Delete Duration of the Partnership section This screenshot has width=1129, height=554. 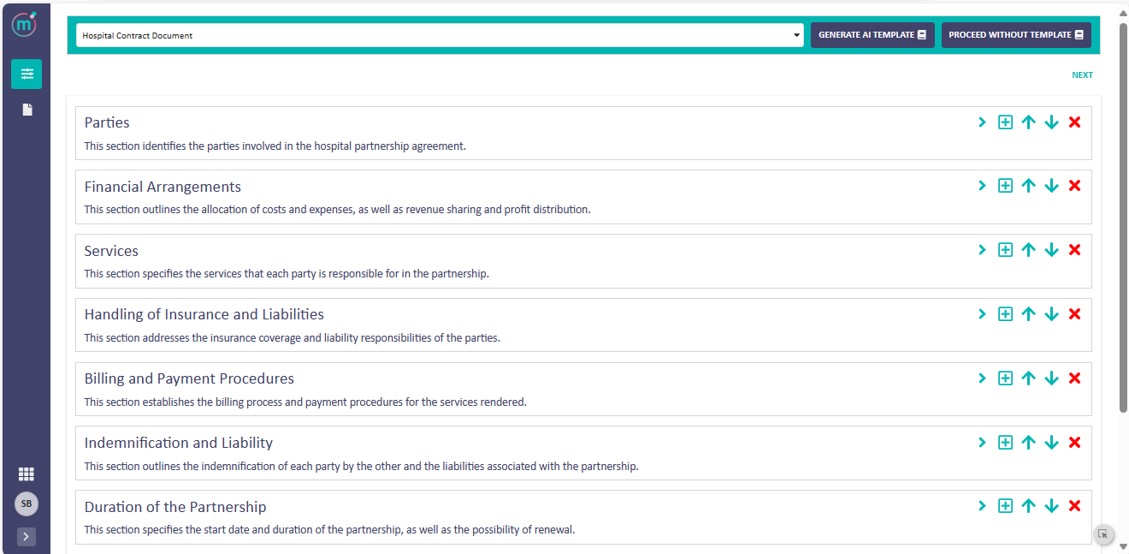(1074, 506)
